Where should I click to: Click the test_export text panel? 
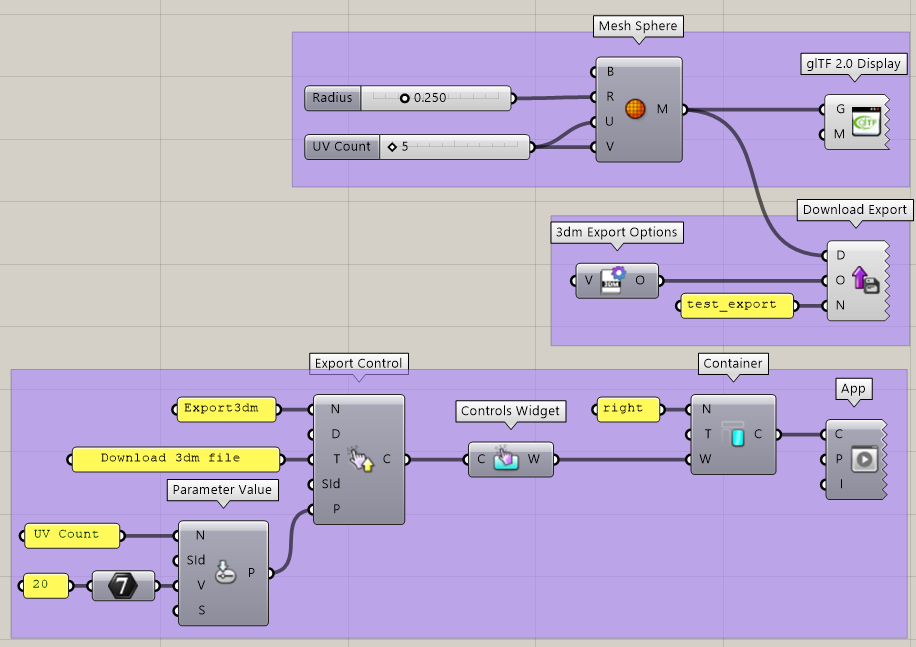[736, 306]
